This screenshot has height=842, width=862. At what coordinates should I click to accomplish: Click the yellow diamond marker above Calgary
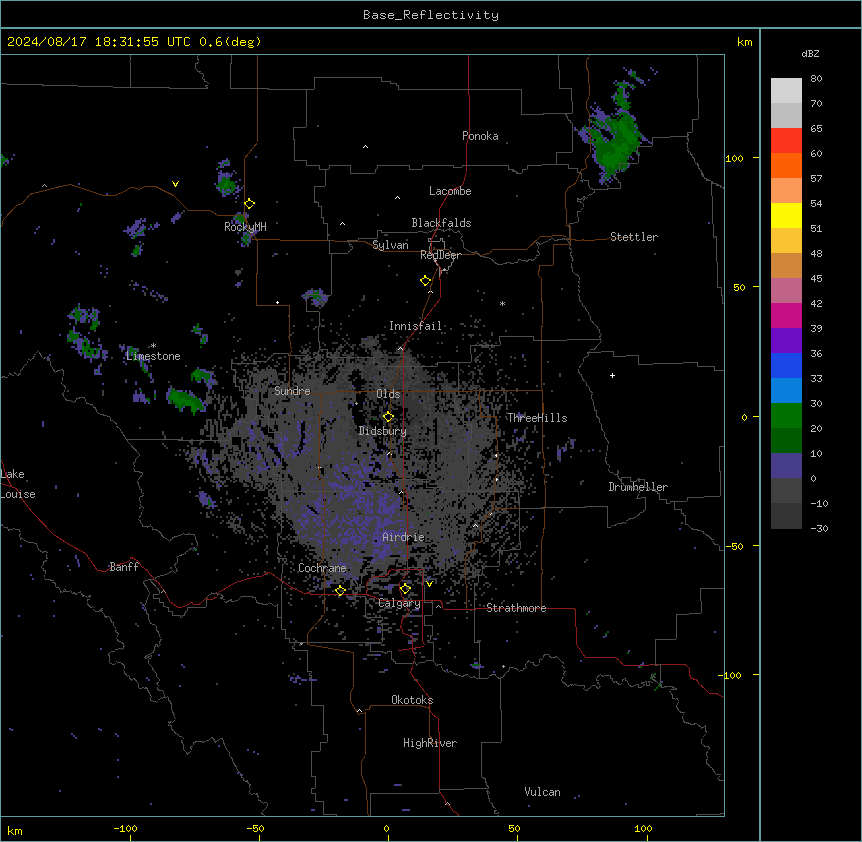[x=405, y=589]
